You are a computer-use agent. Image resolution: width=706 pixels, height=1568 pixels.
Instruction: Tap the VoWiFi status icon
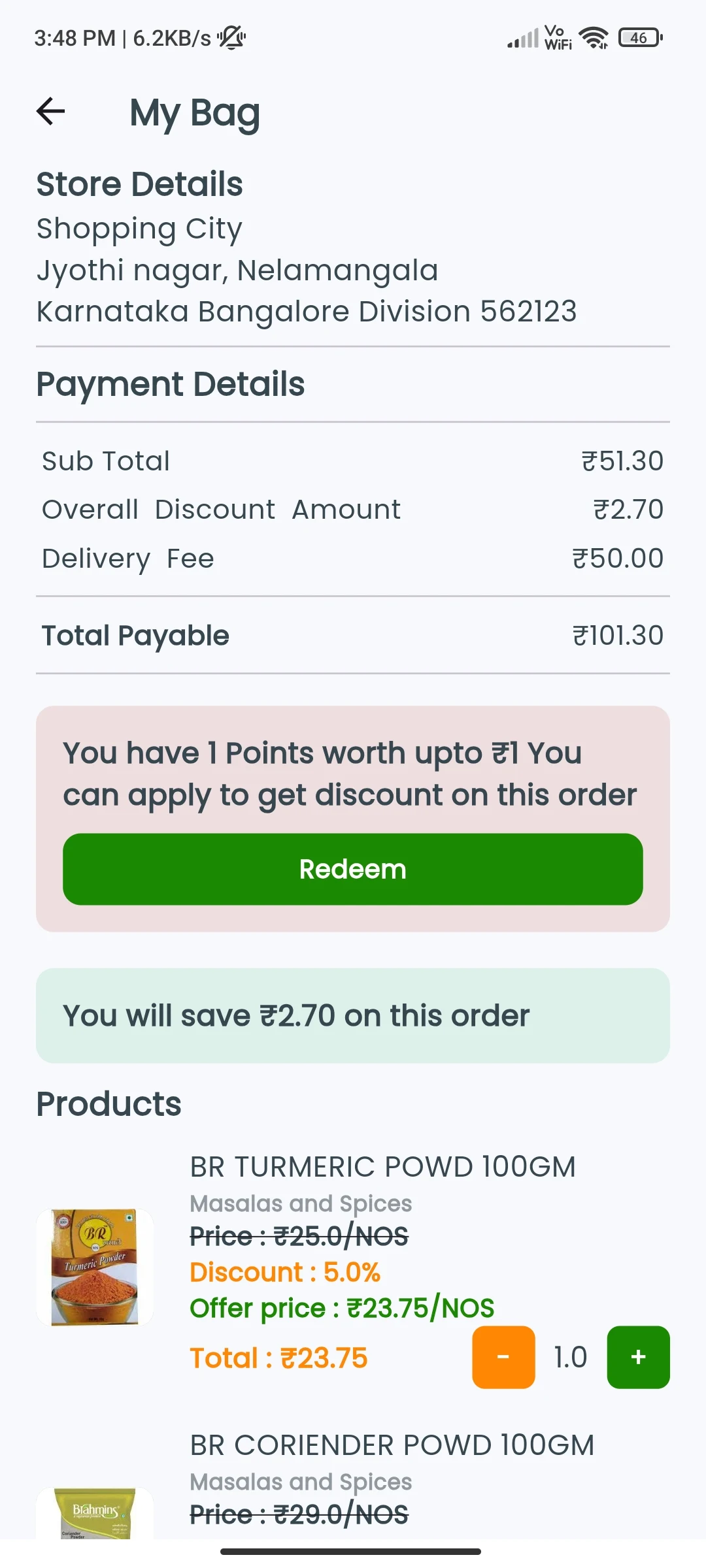558,38
